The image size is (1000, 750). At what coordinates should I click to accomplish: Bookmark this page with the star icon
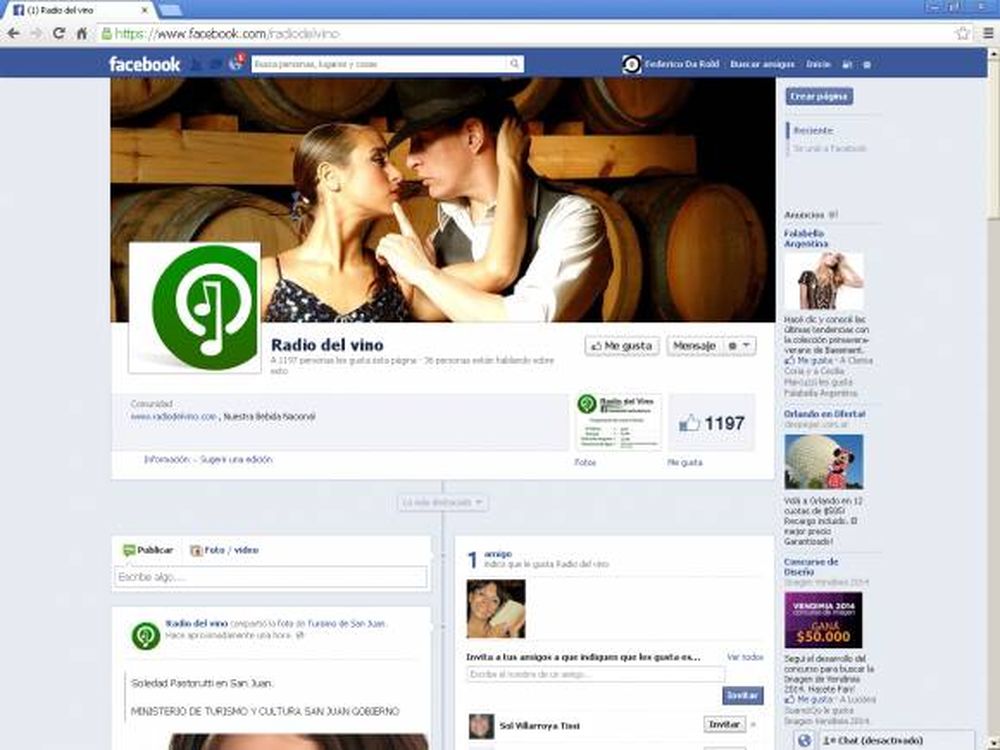962,33
